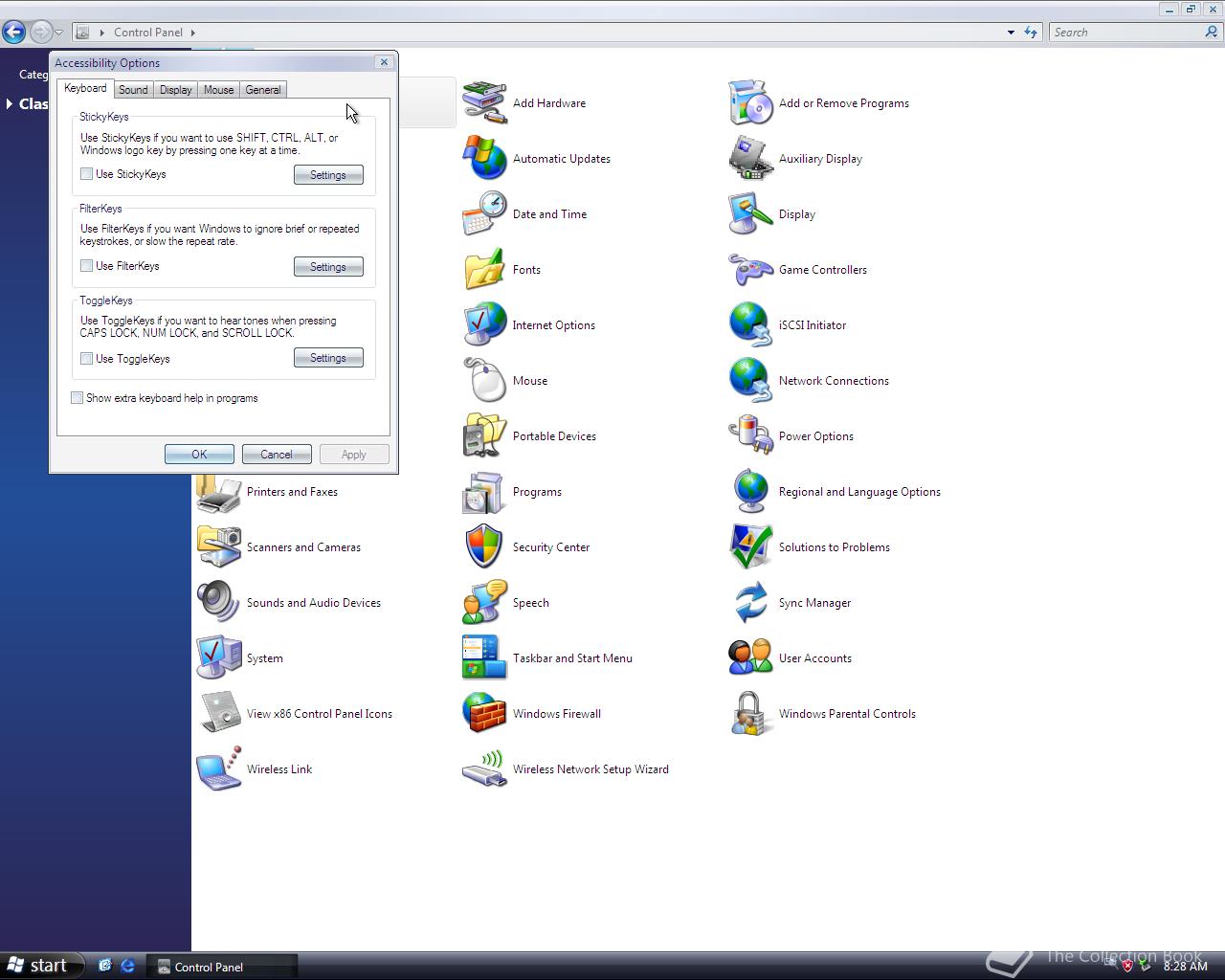Open Game Controllers icon

click(750, 270)
